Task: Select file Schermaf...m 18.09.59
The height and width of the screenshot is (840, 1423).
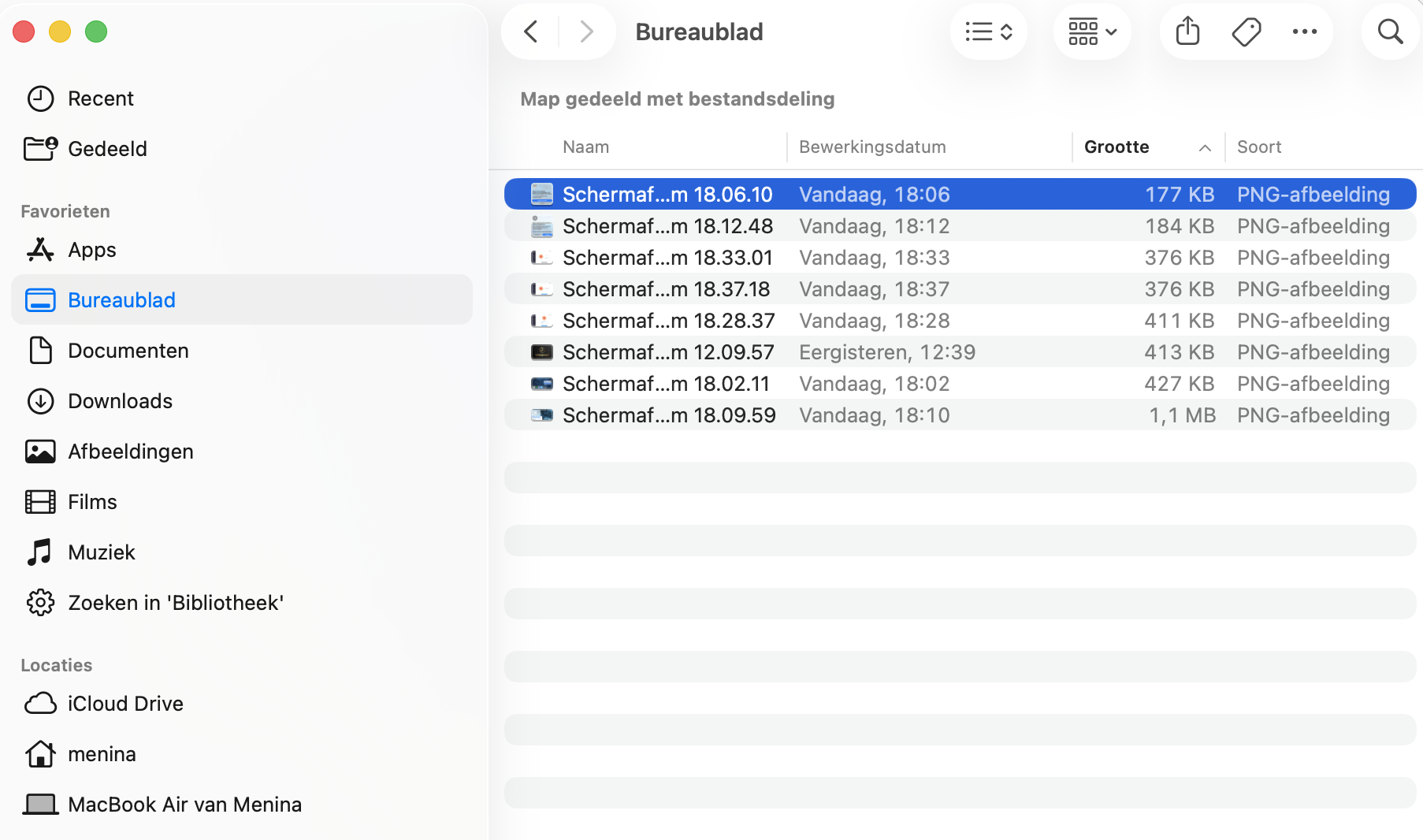Action: (x=669, y=414)
